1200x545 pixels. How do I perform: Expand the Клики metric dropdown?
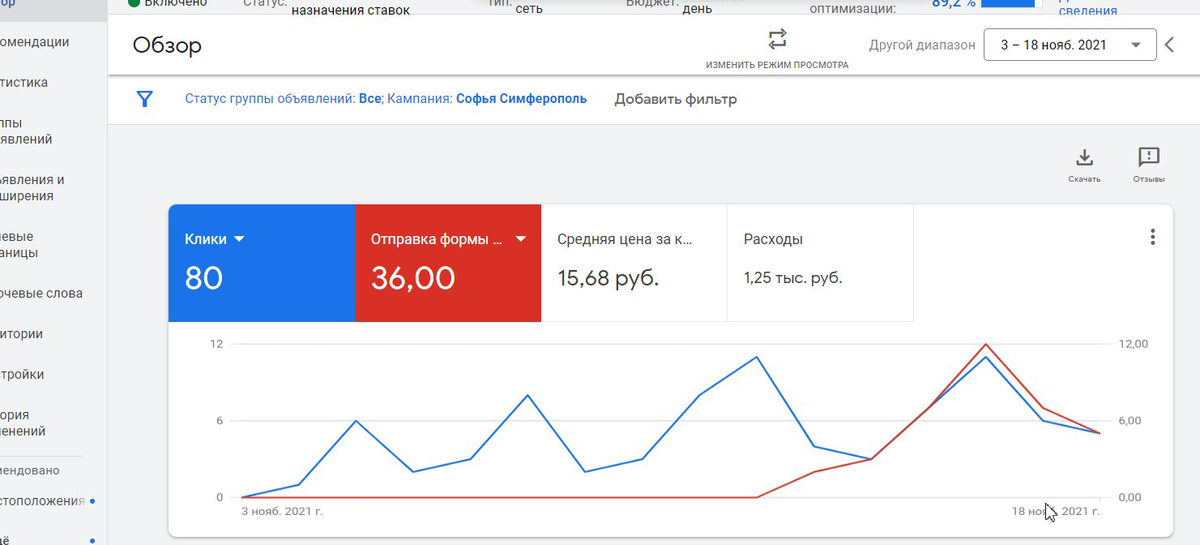click(239, 240)
